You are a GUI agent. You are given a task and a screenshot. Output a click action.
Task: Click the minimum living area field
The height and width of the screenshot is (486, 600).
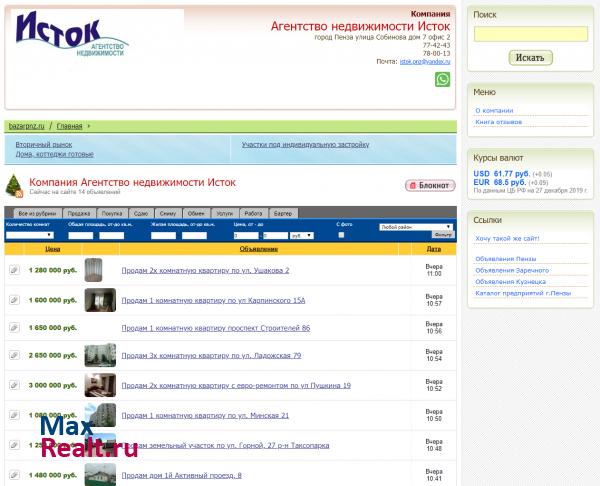pyautogui.click(x=163, y=235)
